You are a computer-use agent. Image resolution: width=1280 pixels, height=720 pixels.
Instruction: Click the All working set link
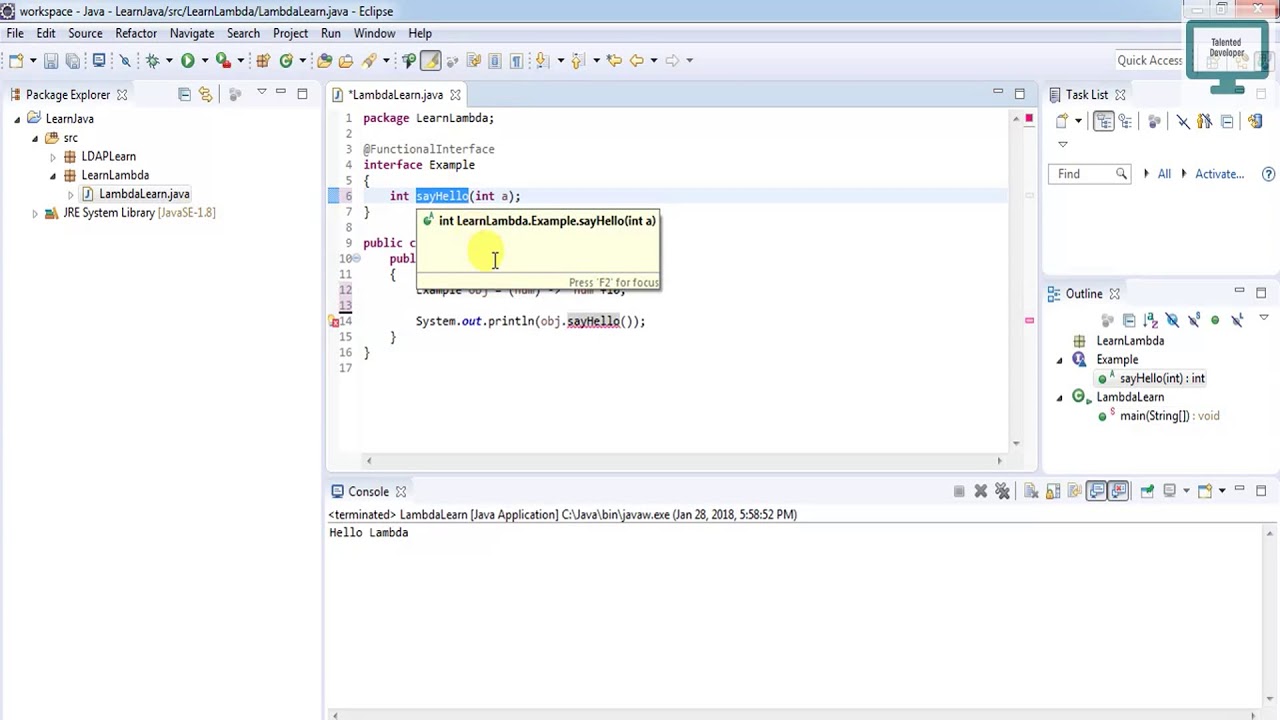[x=1164, y=174]
